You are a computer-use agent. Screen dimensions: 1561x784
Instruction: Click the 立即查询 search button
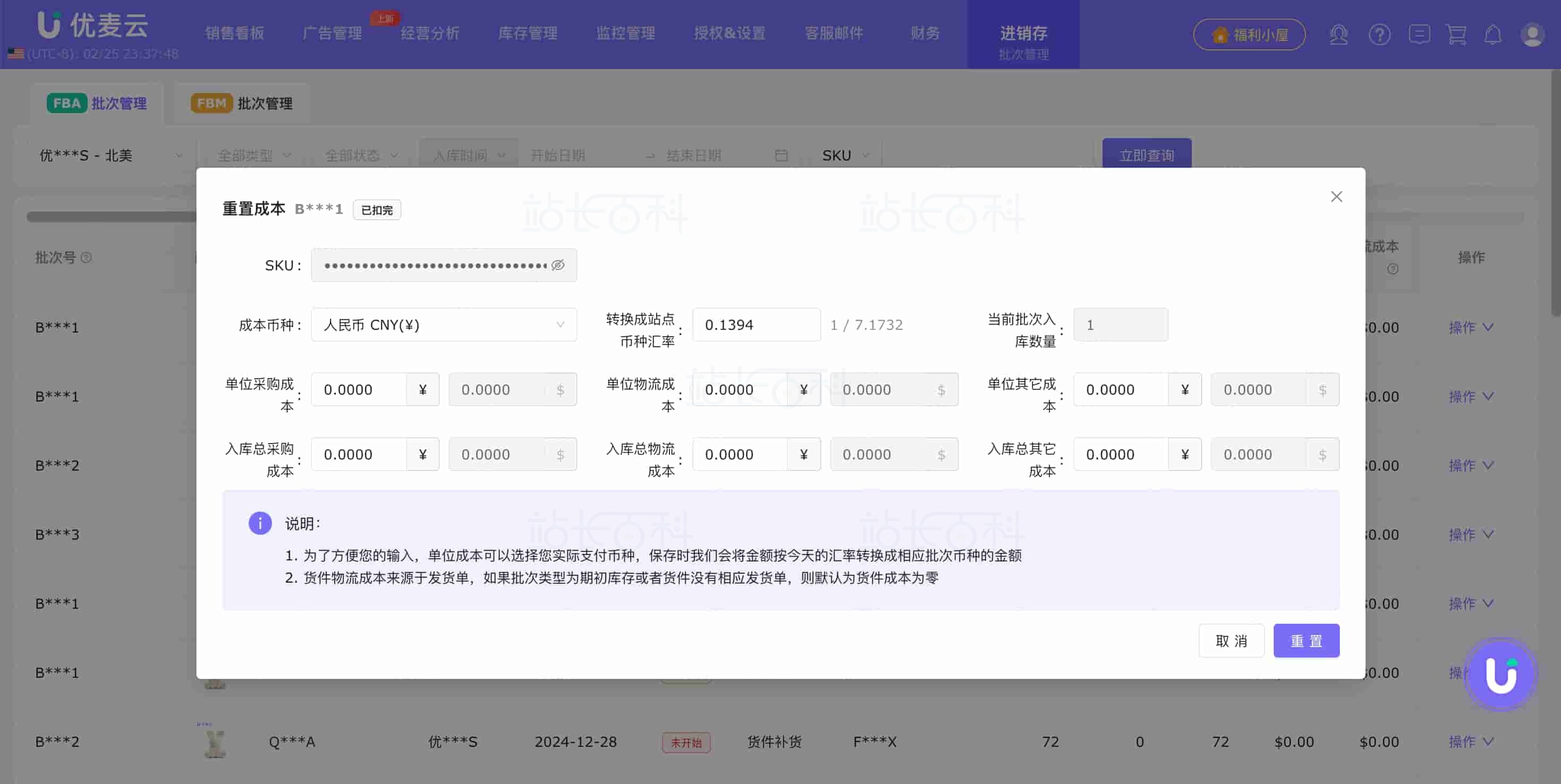click(x=1147, y=155)
